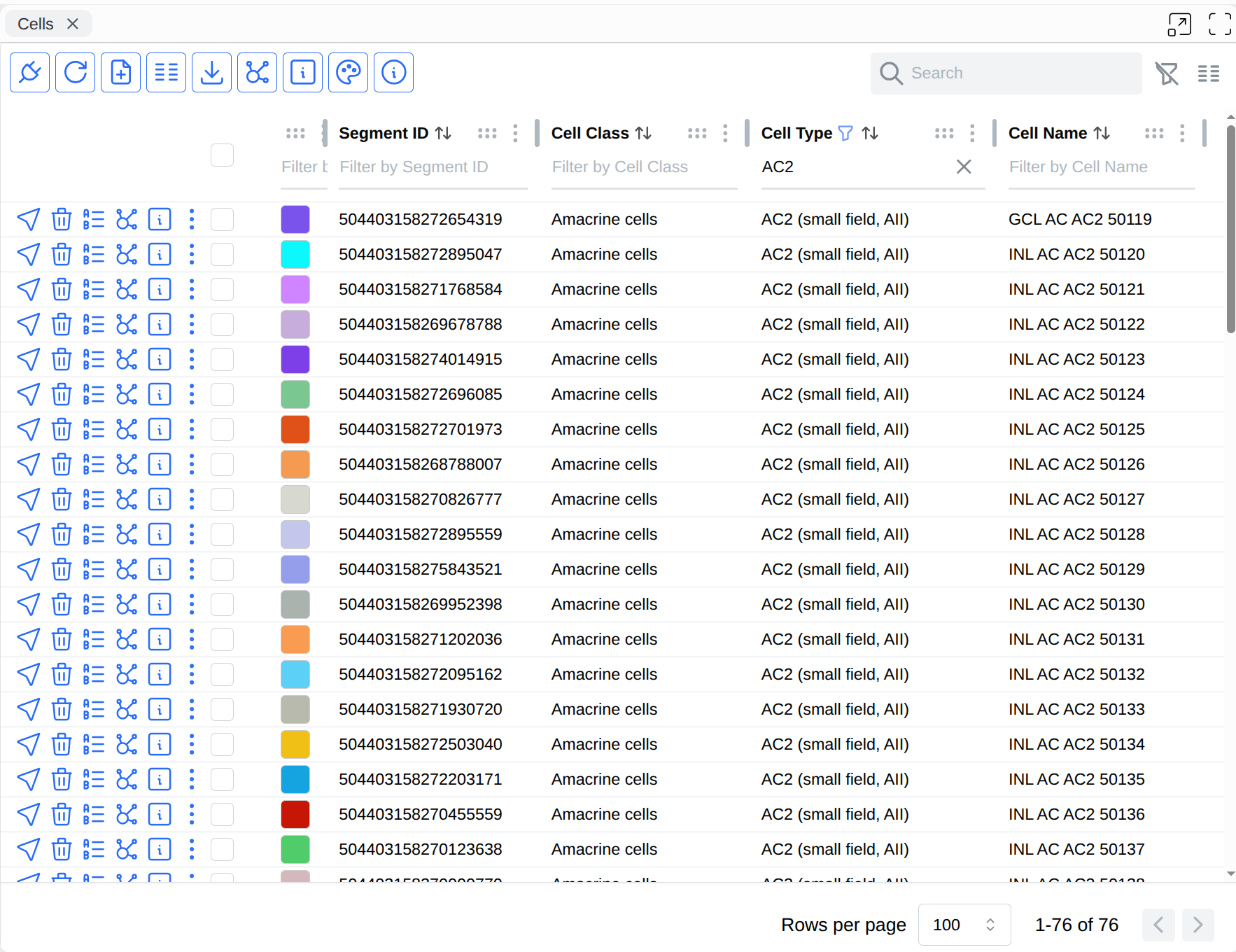Open column layout icon beside search
The height and width of the screenshot is (952, 1236).
(x=1209, y=73)
